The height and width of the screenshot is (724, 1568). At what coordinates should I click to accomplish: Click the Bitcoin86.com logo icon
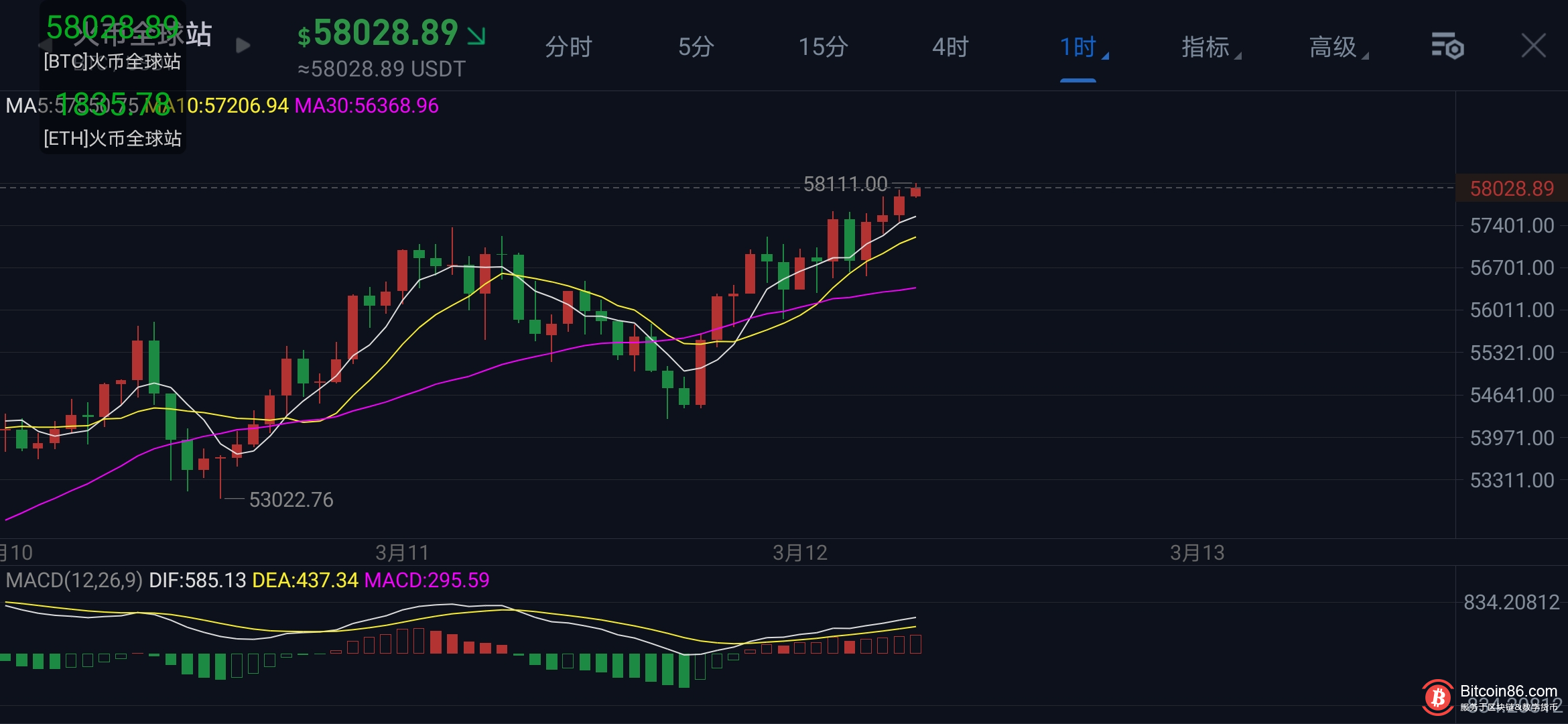point(1437,698)
